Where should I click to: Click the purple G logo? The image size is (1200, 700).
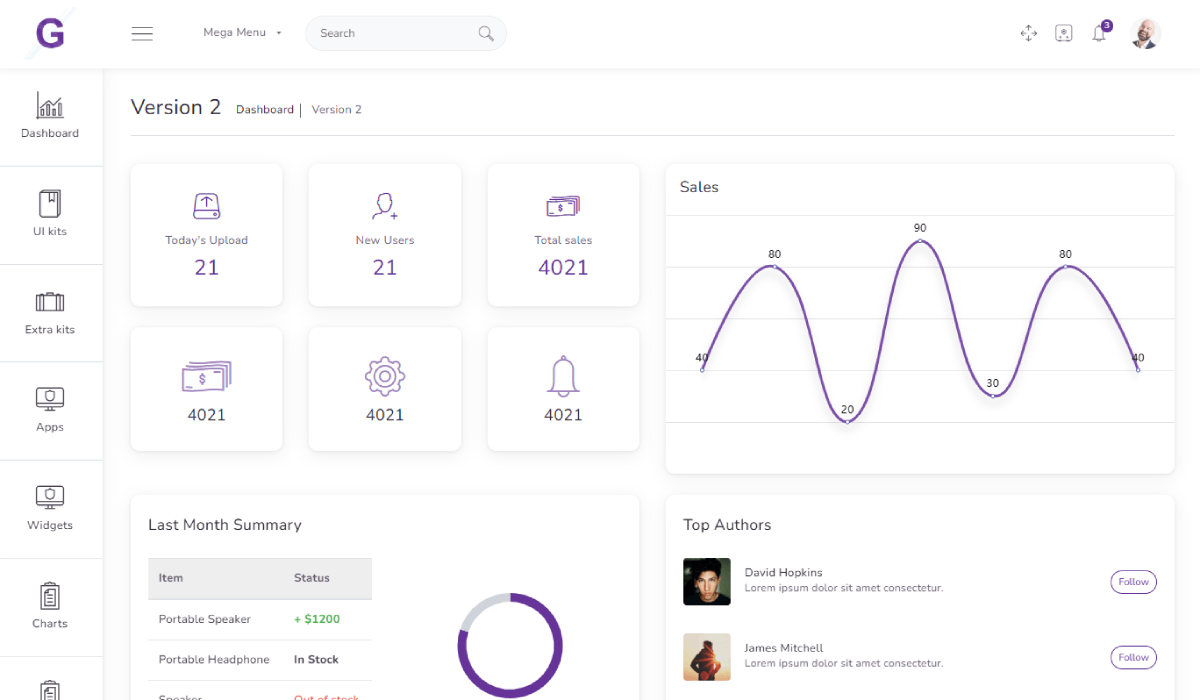[x=50, y=34]
